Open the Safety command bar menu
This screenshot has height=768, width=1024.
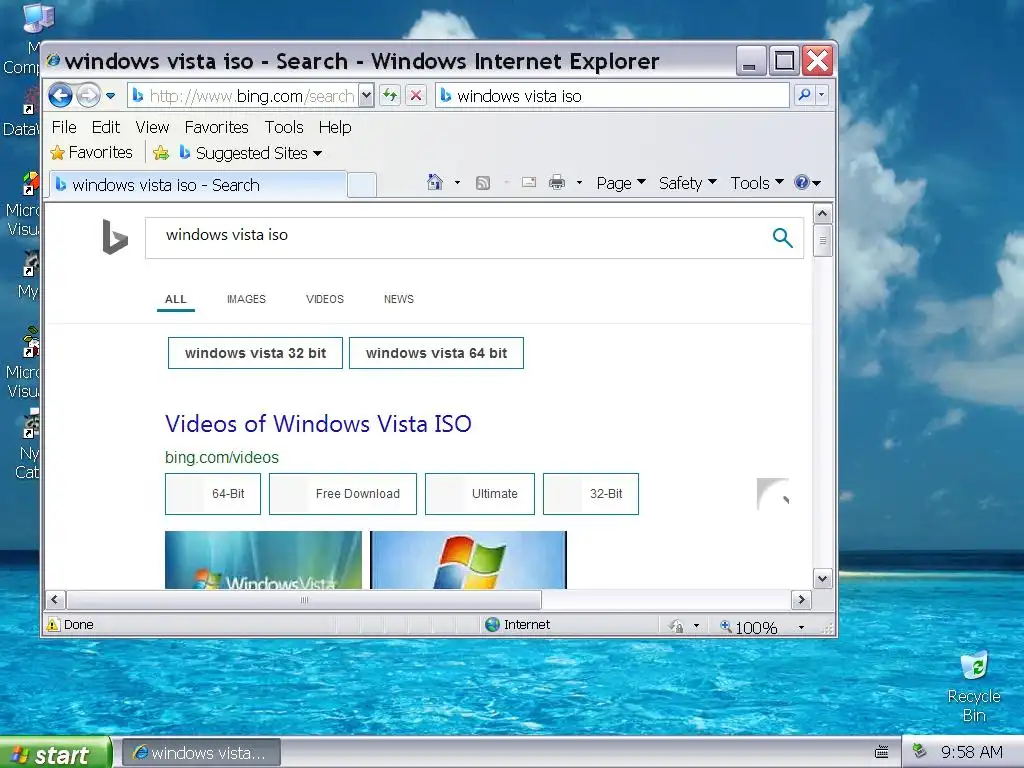tap(688, 183)
